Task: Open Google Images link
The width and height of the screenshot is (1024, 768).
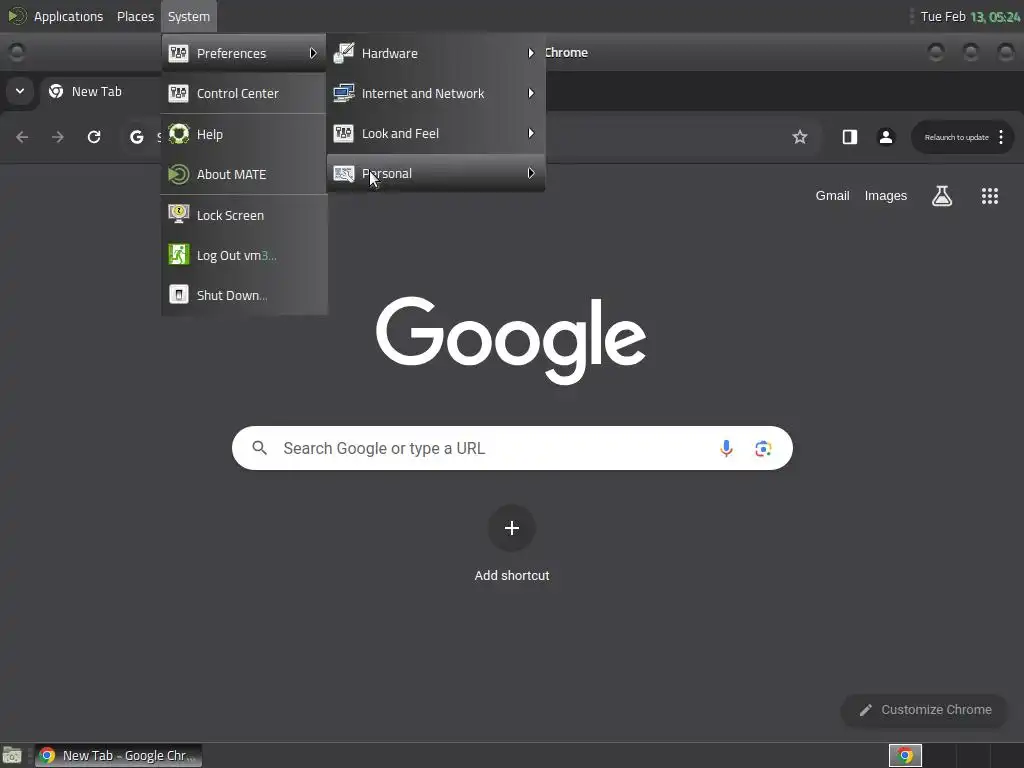Action: coord(886,195)
